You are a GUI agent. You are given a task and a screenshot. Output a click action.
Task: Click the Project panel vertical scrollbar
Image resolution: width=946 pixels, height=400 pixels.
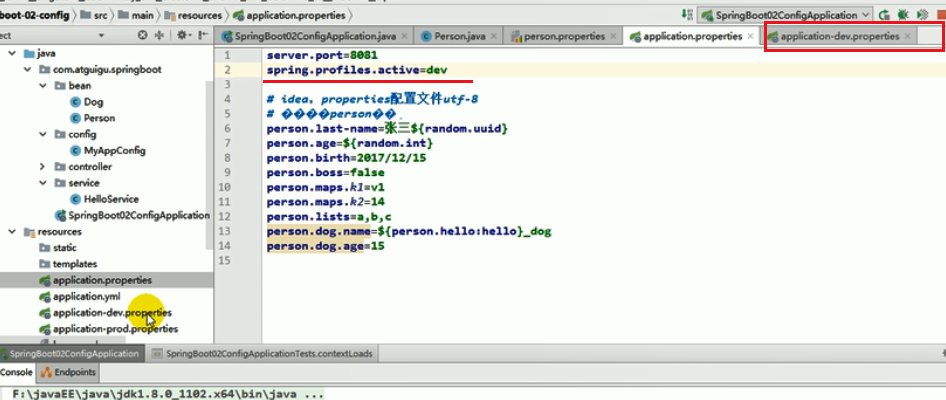209,164
